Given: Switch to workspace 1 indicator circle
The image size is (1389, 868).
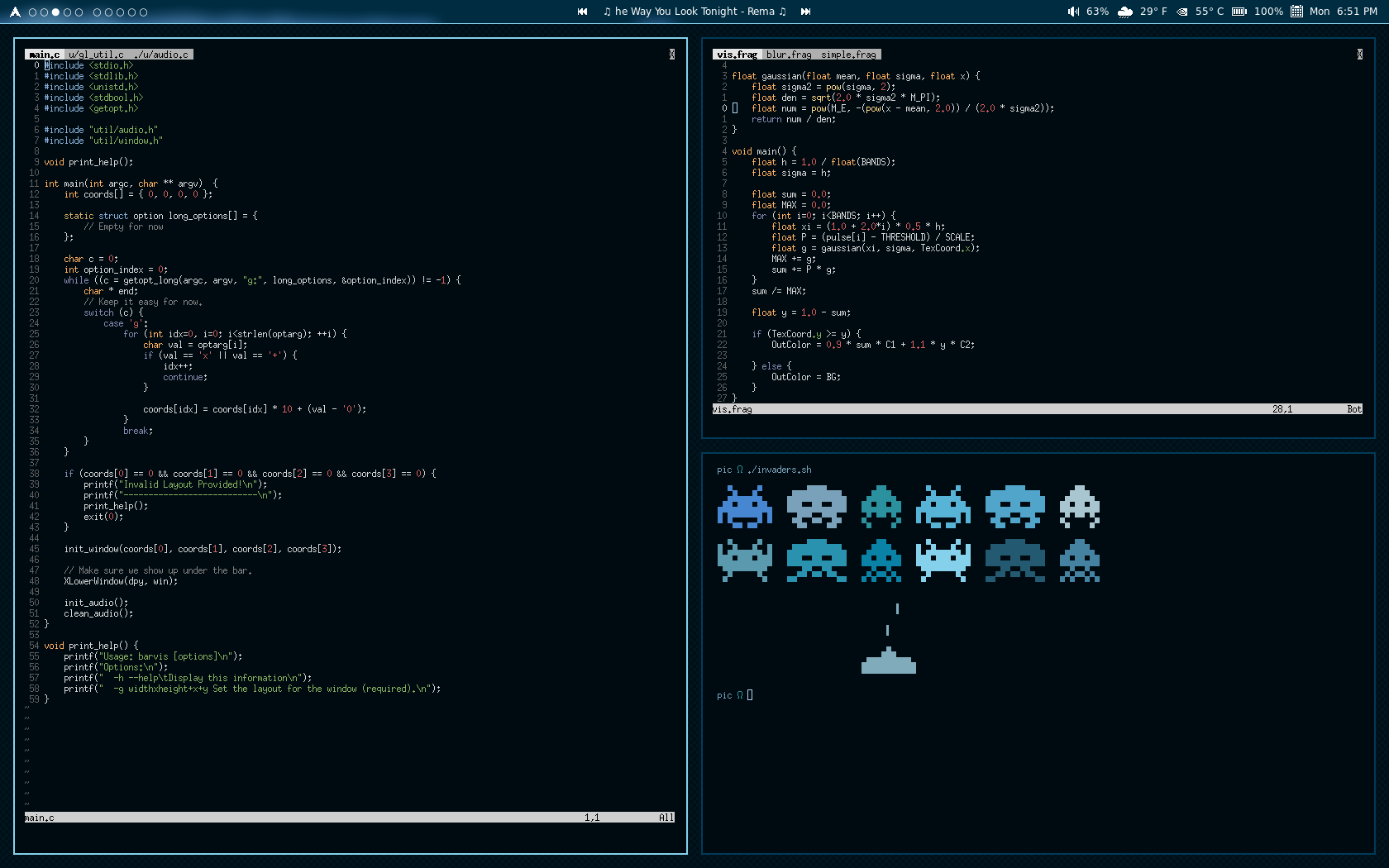Looking at the screenshot, I should (x=32, y=12).
